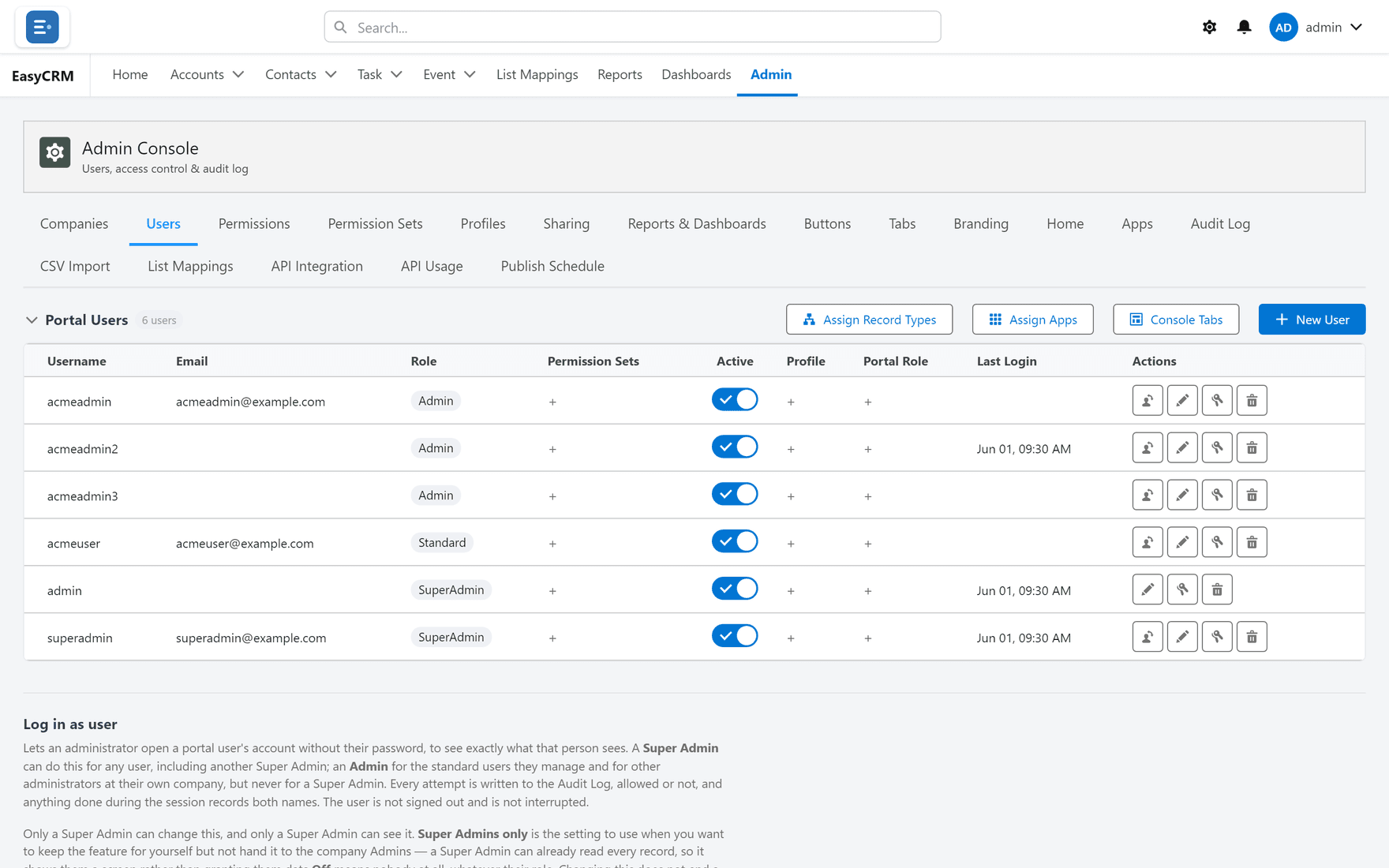Click the EasyCRM app logo icon

42,27
